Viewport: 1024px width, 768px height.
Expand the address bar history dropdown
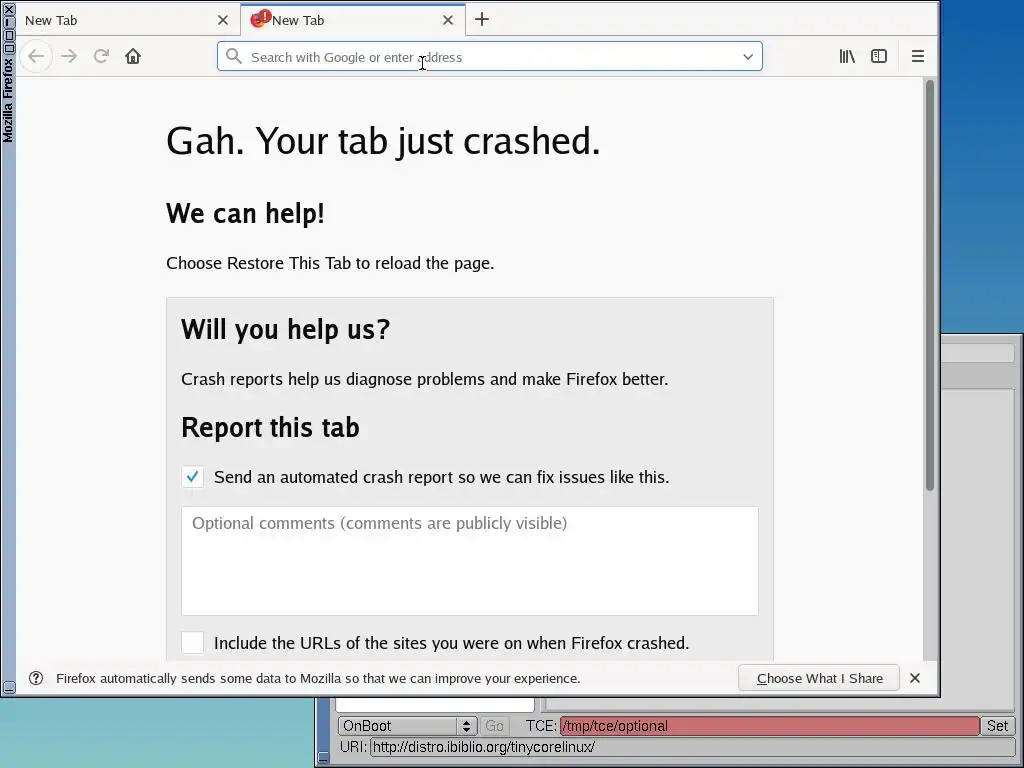748,56
